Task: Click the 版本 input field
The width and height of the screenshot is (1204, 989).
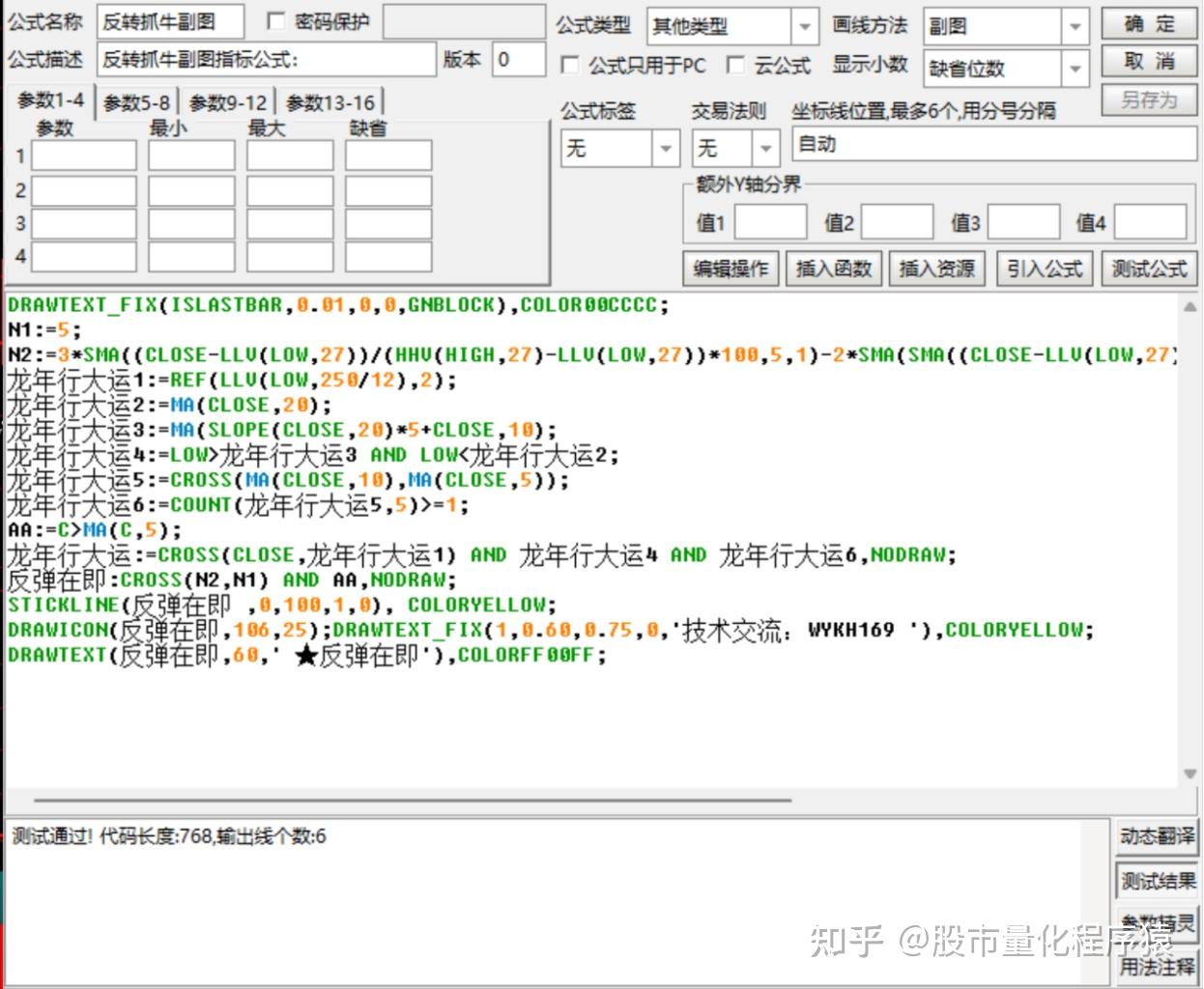Action: pos(519,60)
